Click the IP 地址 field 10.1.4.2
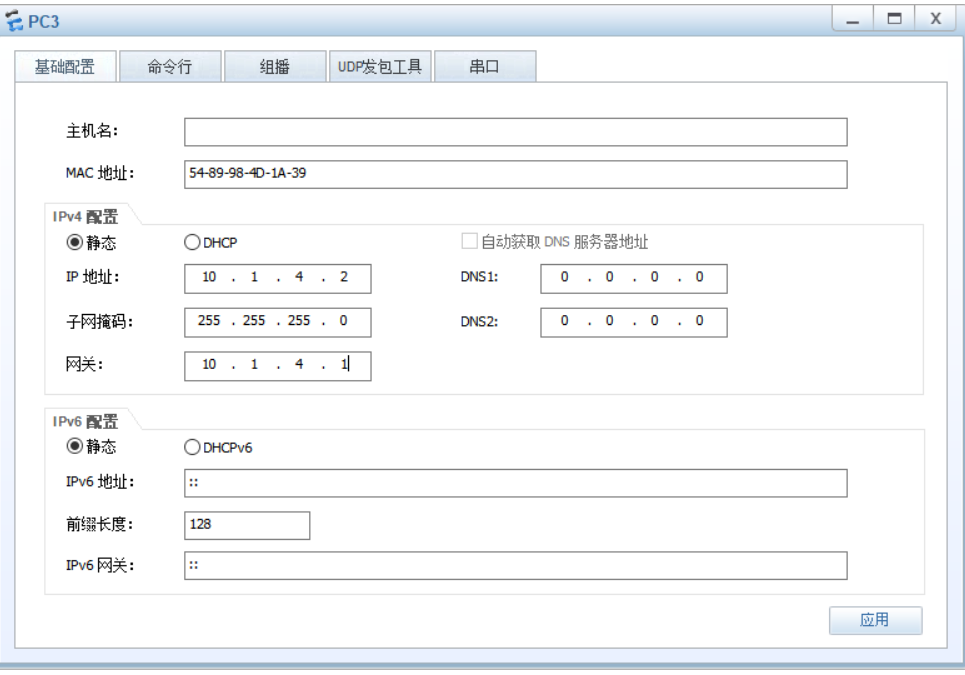This screenshot has width=965, height=675. coord(278,279)
